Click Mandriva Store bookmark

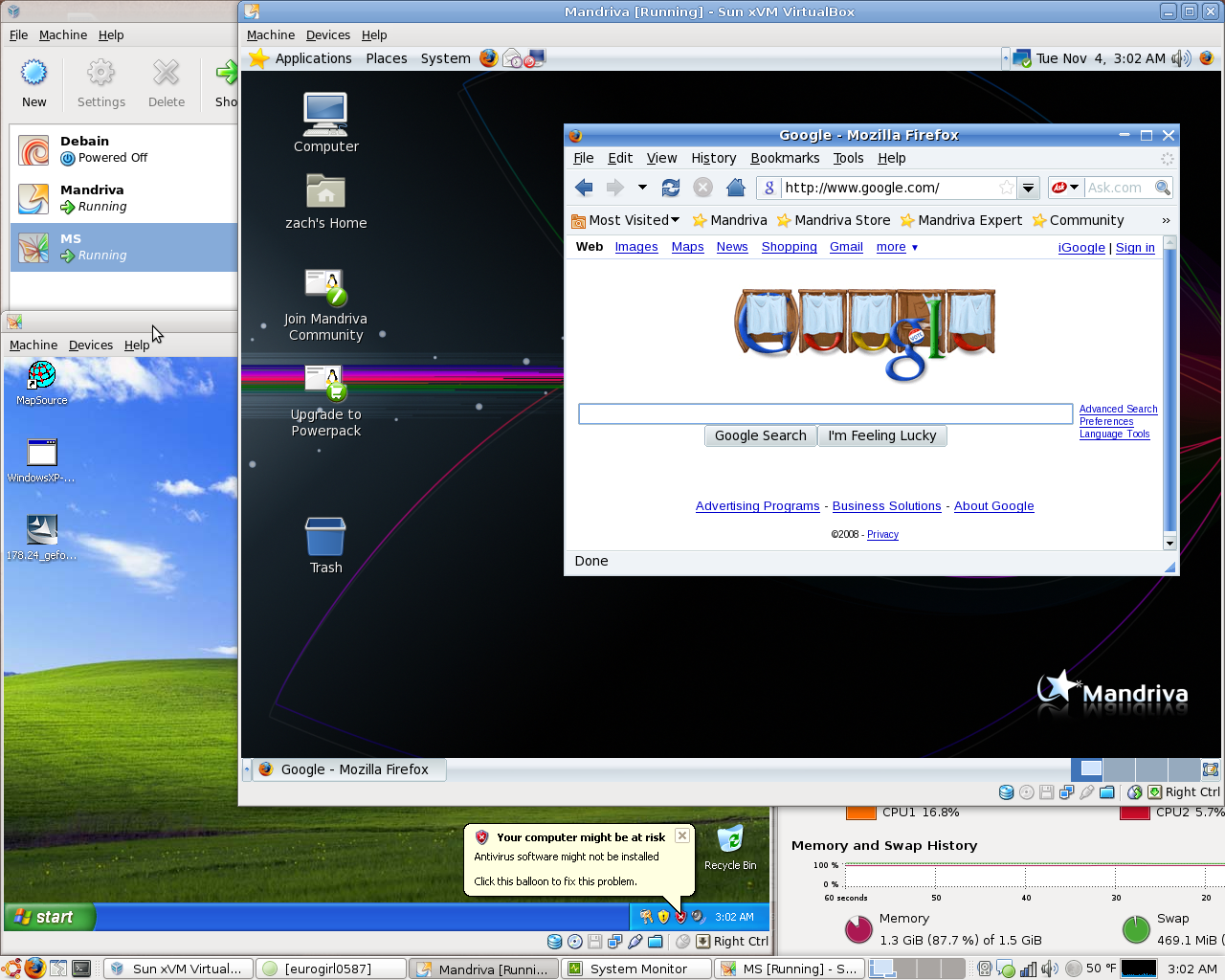click(833, 220)
